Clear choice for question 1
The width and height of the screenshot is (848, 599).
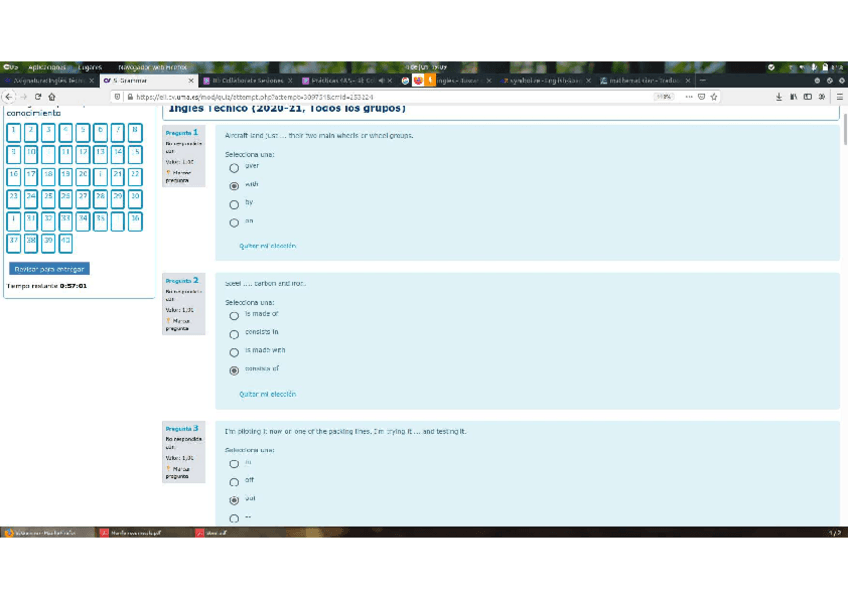point(268,246)
